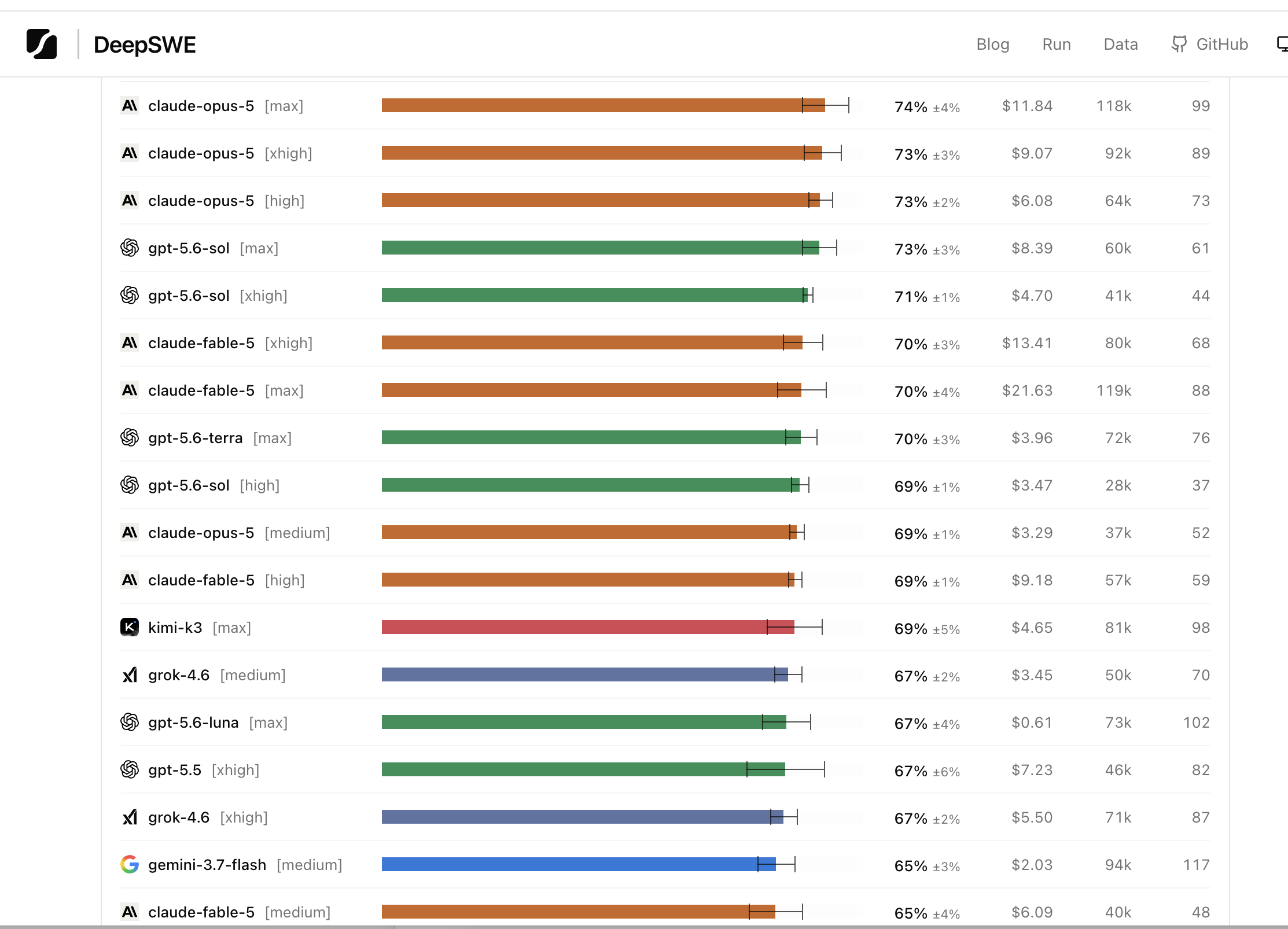
Task: Click the Google icon beside gemini-3.7-flash
Action: [x=130, y=865]
